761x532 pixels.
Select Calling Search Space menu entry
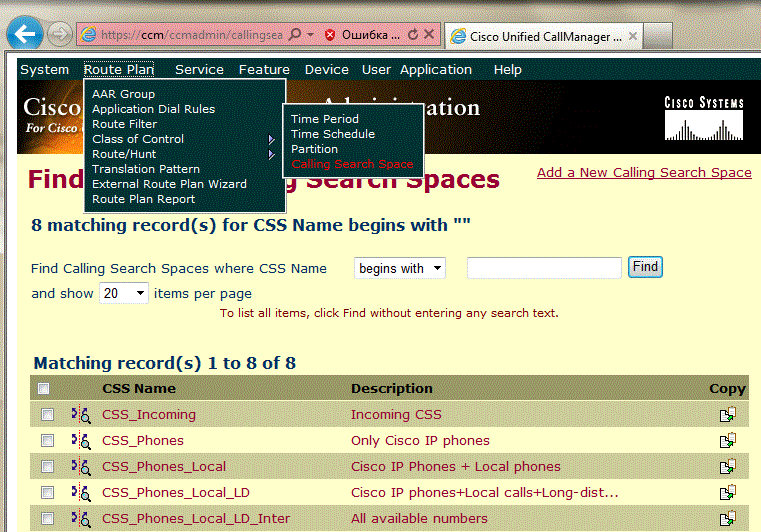click(351, 164)
